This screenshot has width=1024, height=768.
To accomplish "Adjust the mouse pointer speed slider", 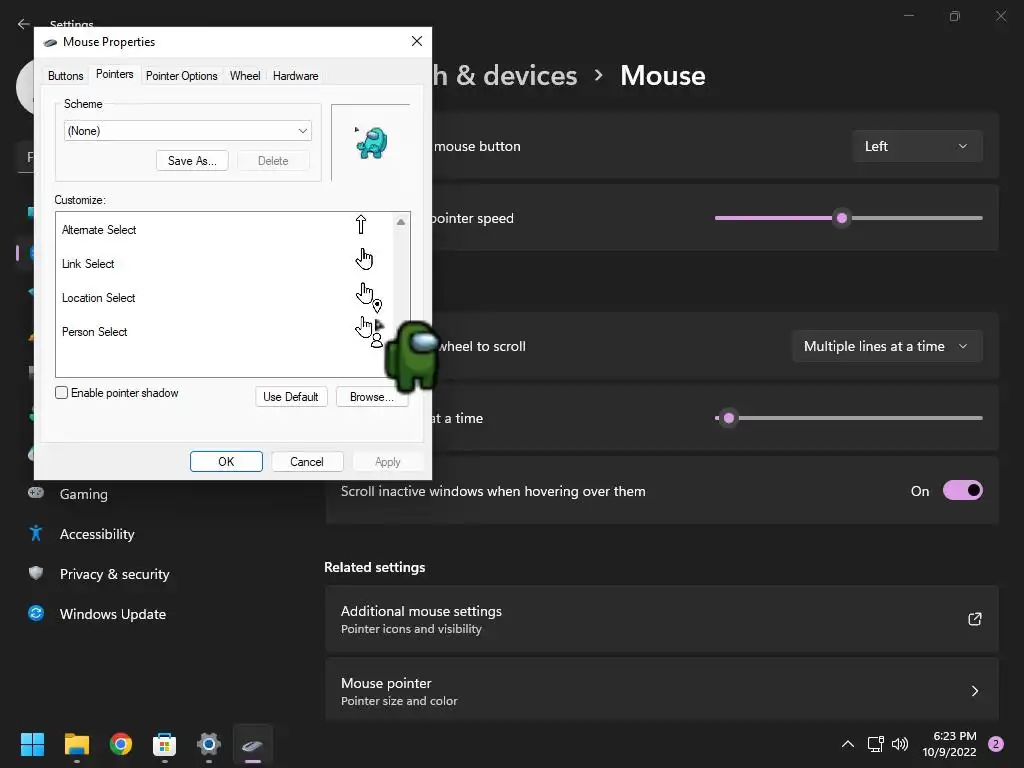I will tap(842, 218).
